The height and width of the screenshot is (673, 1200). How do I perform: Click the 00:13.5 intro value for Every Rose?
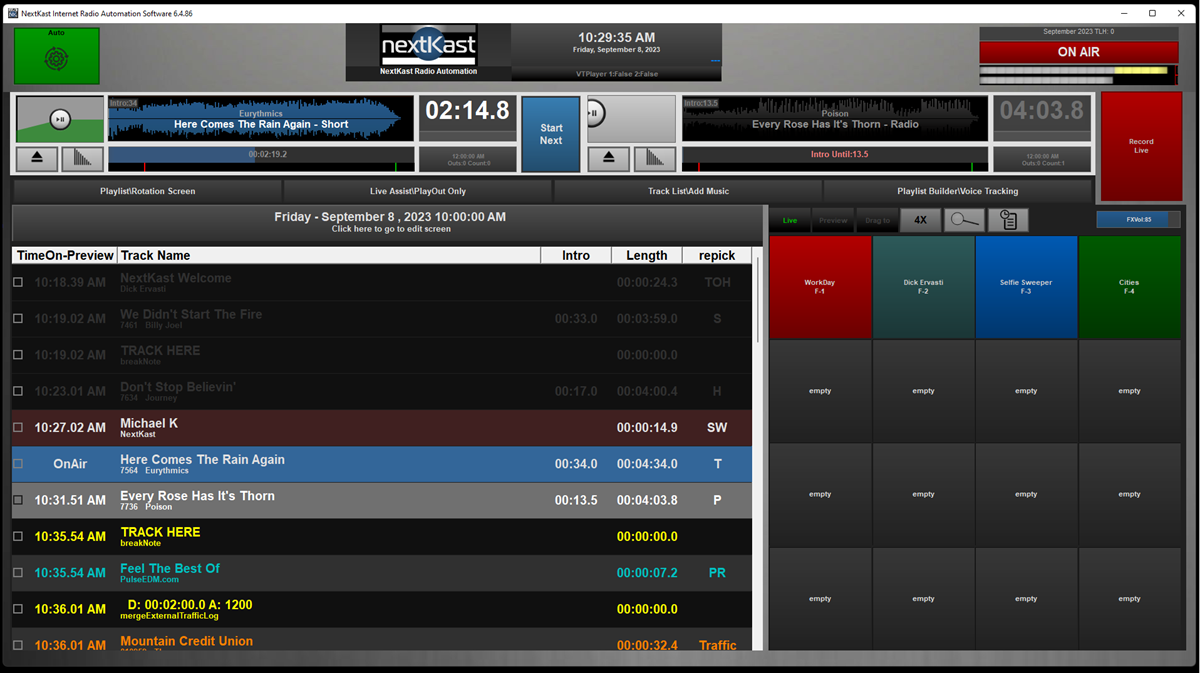click(x=576, y=500)
